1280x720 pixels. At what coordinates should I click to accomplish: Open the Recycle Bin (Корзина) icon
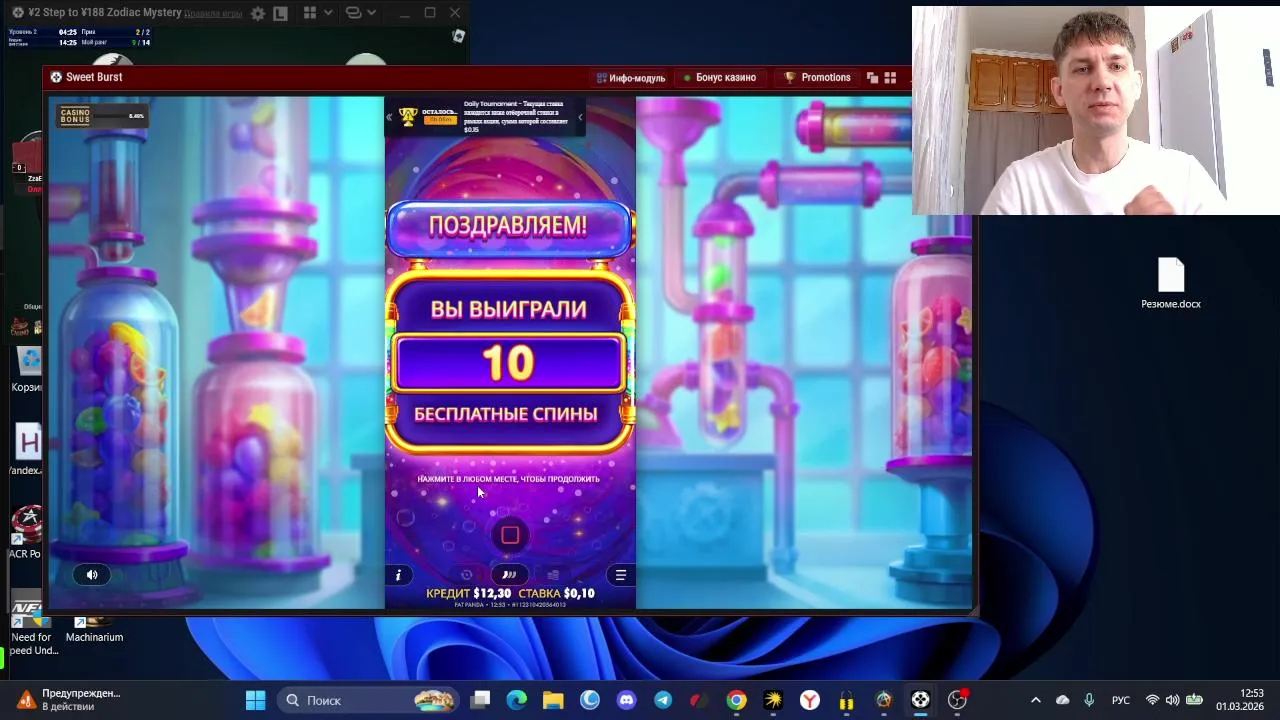[x=28, y=370]
